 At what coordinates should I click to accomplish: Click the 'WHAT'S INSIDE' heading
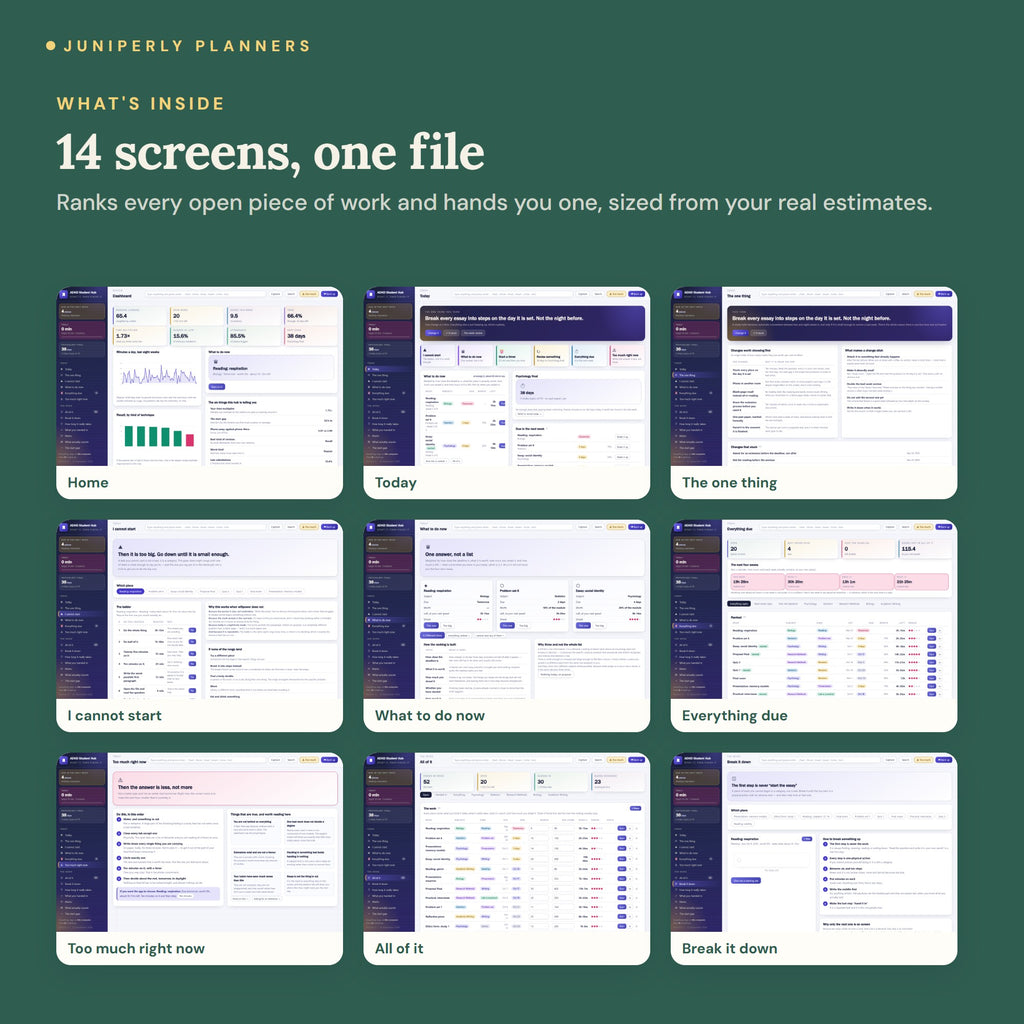(140, 104)
